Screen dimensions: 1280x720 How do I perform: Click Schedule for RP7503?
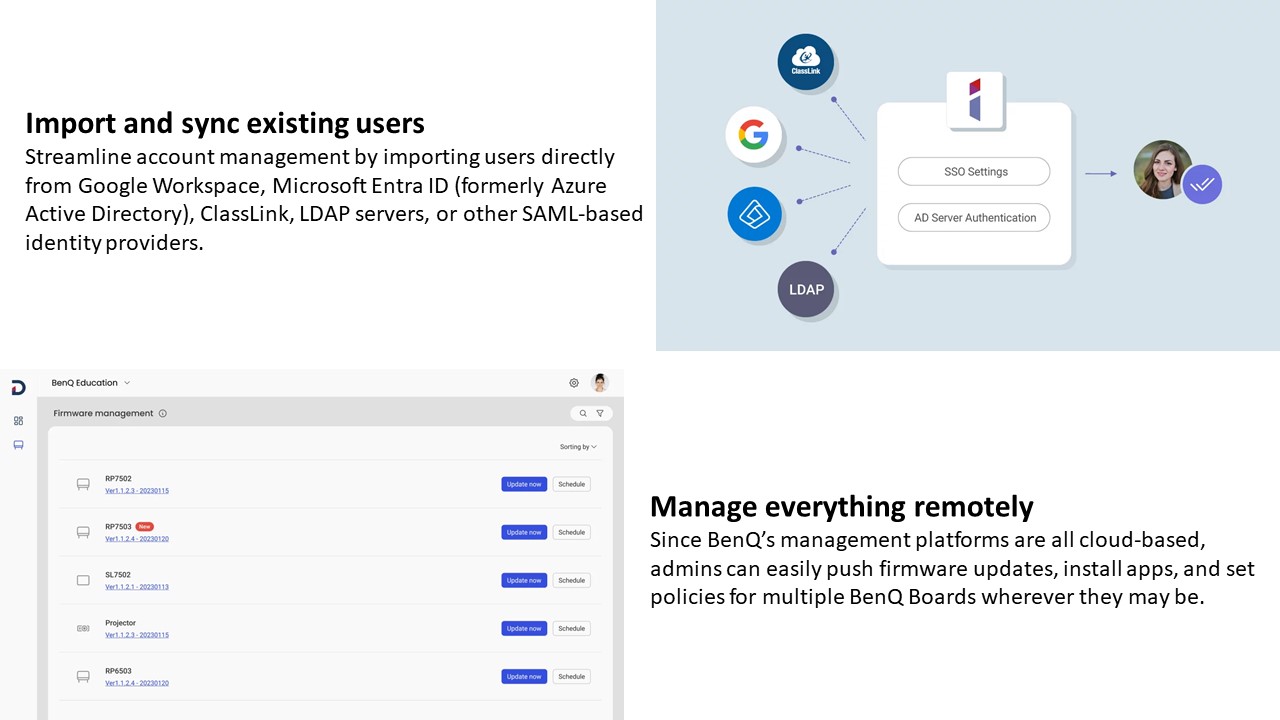click(x=572, y=532)
